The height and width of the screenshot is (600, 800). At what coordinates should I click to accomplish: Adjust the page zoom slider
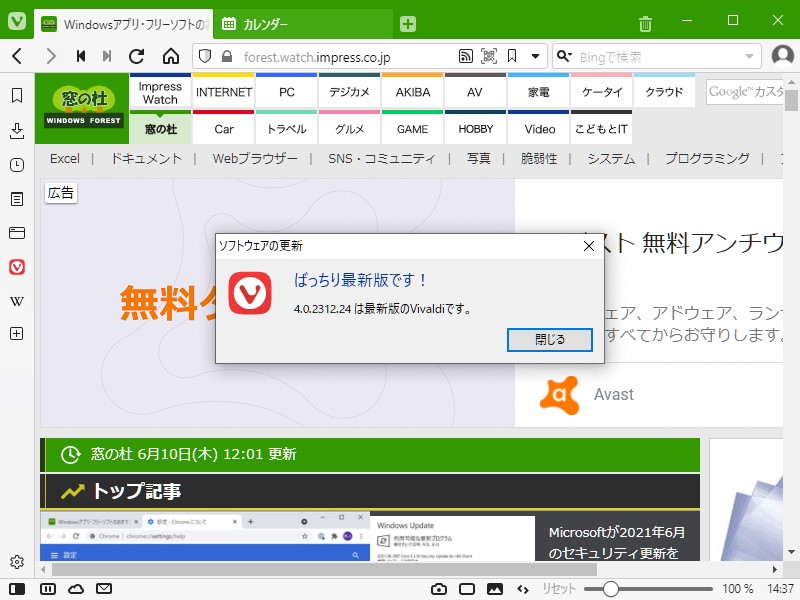click(x=613, y=590)
